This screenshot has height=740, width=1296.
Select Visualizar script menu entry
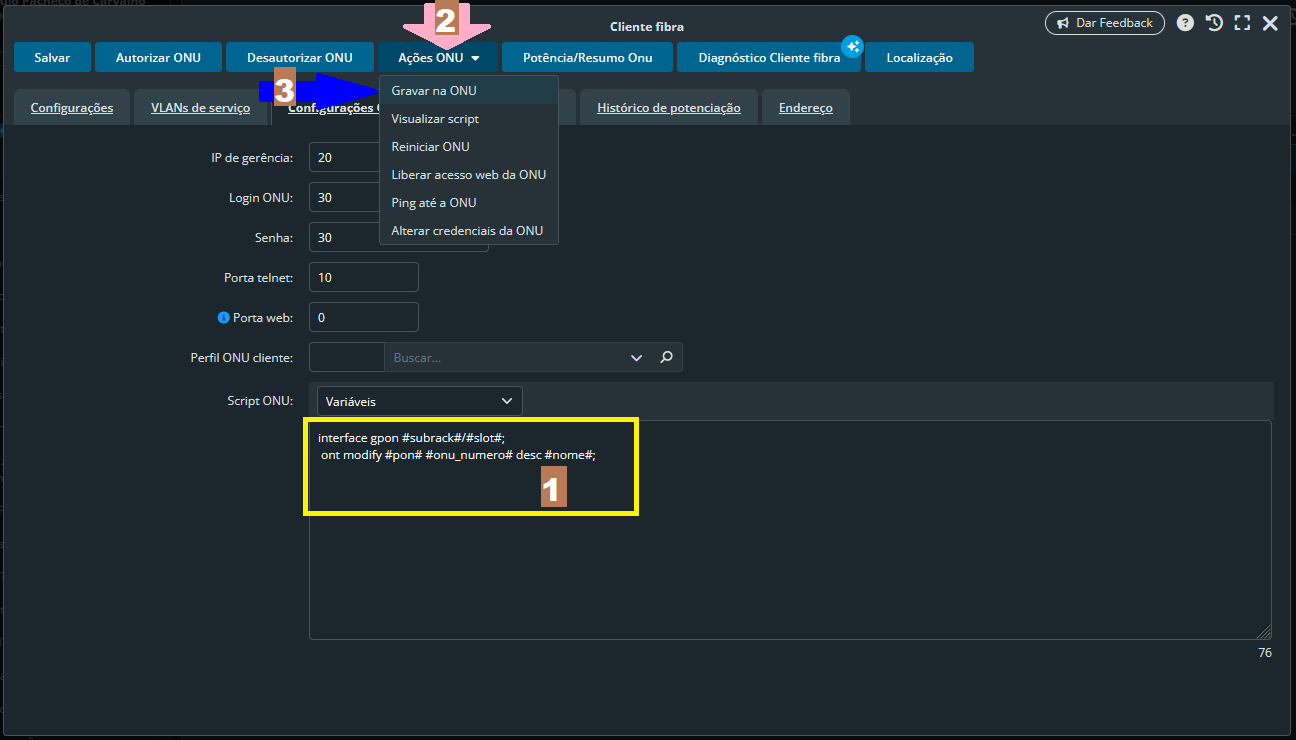pos(435,119)
